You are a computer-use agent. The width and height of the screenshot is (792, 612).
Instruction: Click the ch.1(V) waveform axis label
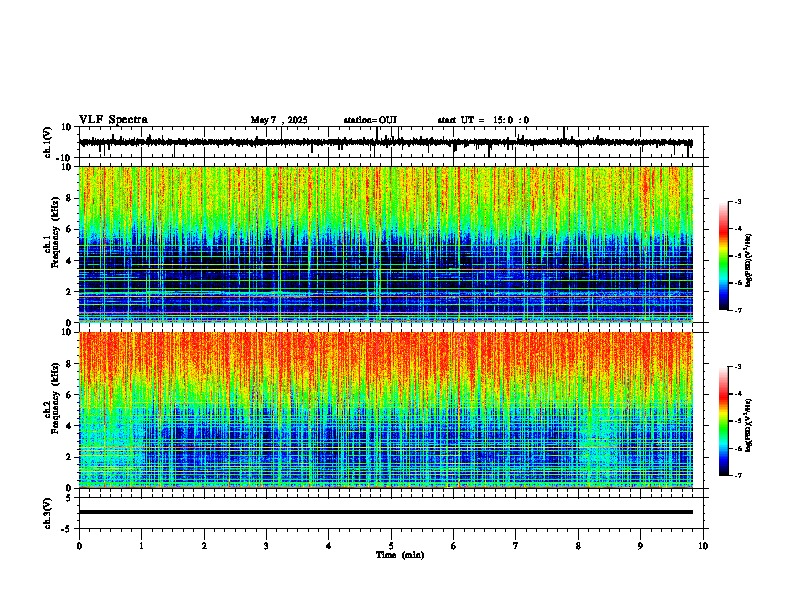48,142
